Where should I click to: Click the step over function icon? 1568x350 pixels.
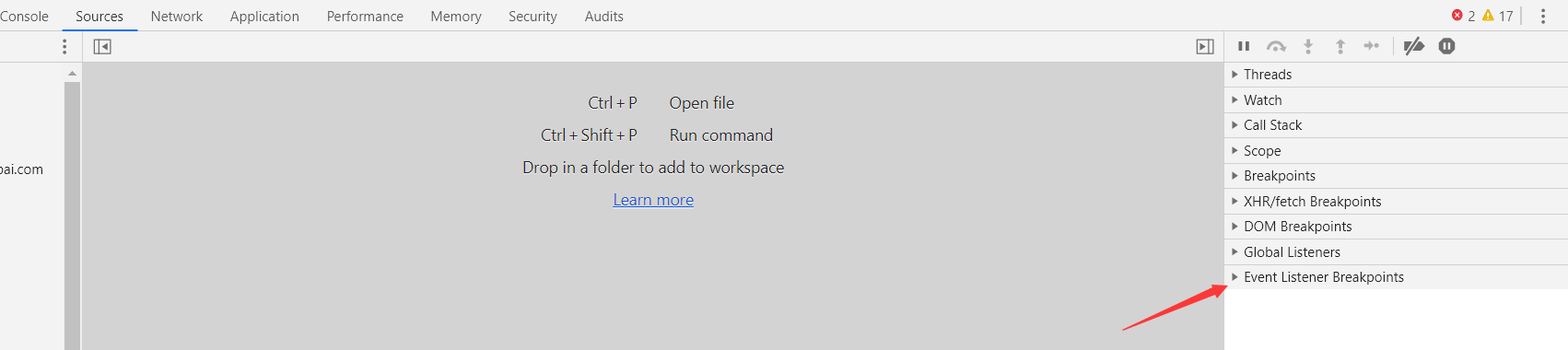click(x=1276, y=46)
